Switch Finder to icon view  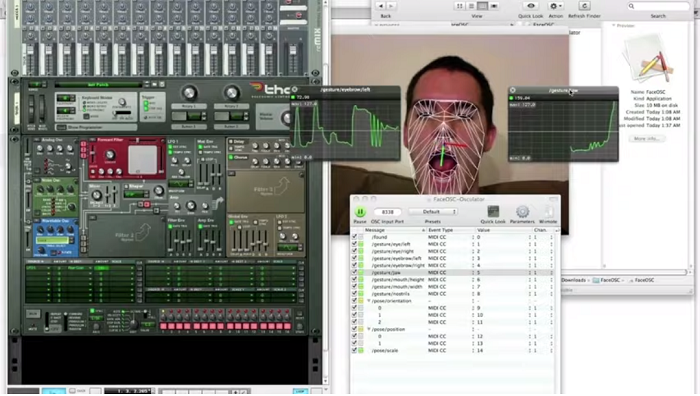tap(459, 6)
